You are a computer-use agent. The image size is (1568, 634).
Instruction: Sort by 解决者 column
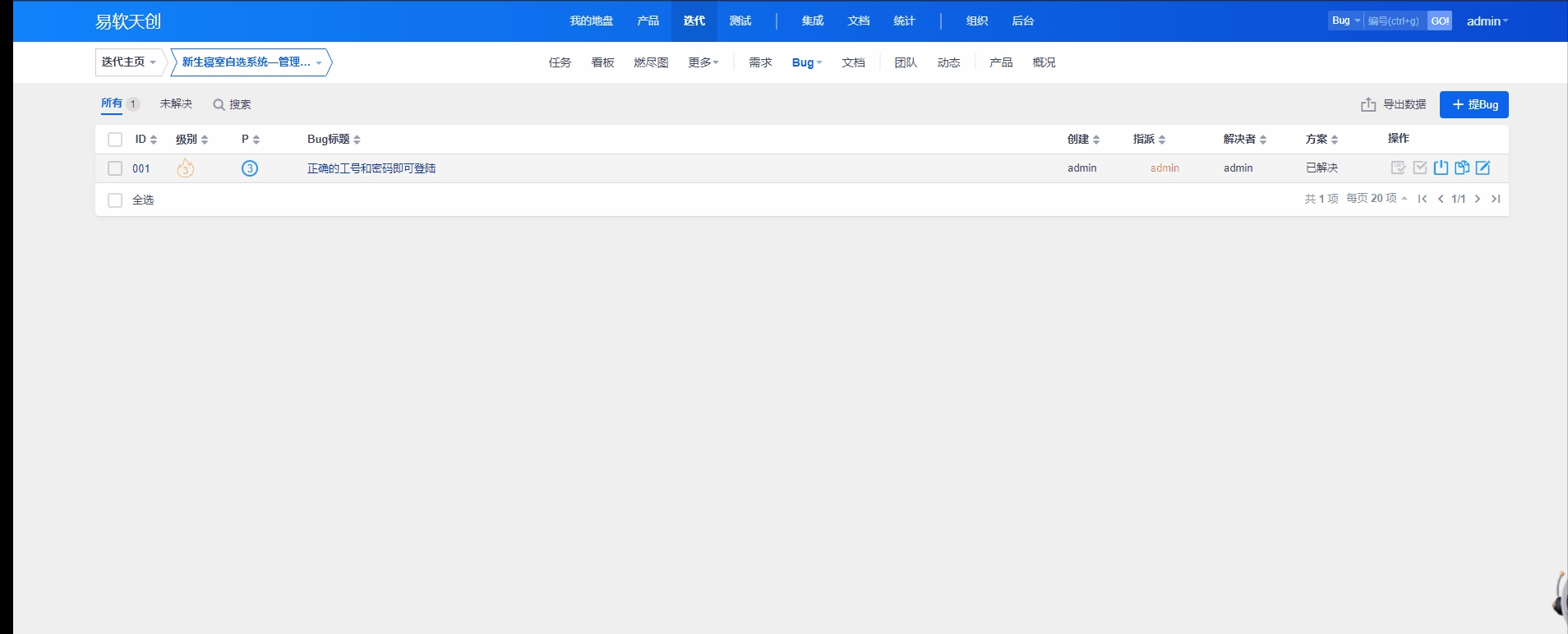tap(1263, 140)
